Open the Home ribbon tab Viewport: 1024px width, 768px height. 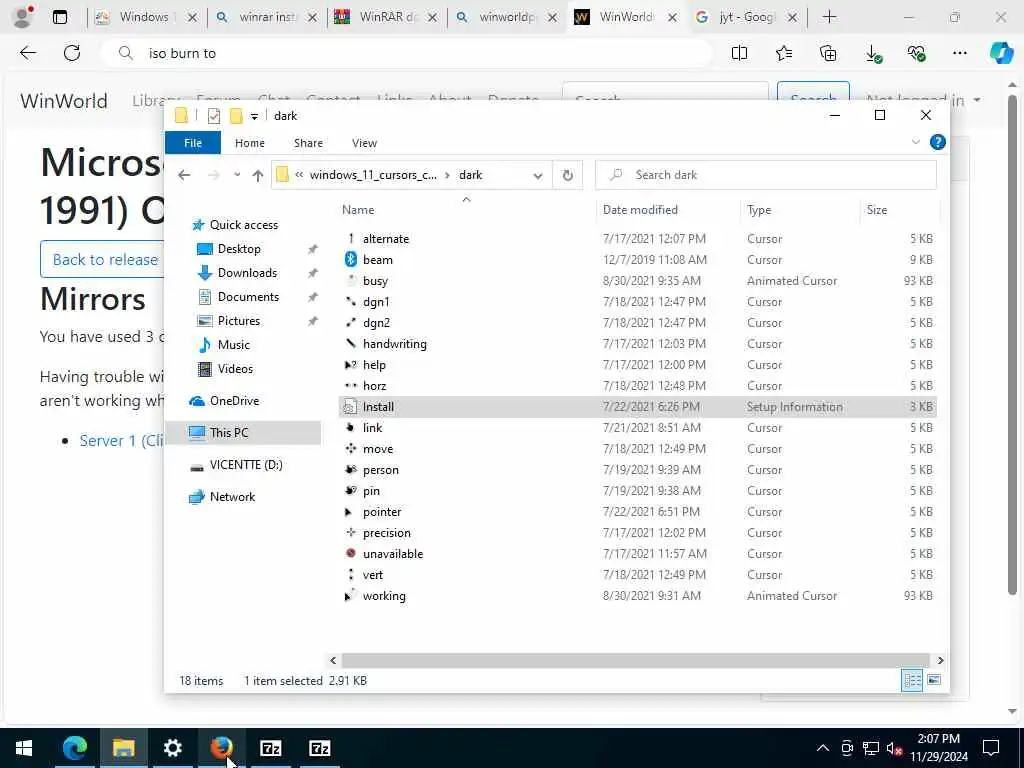(249, 143)
